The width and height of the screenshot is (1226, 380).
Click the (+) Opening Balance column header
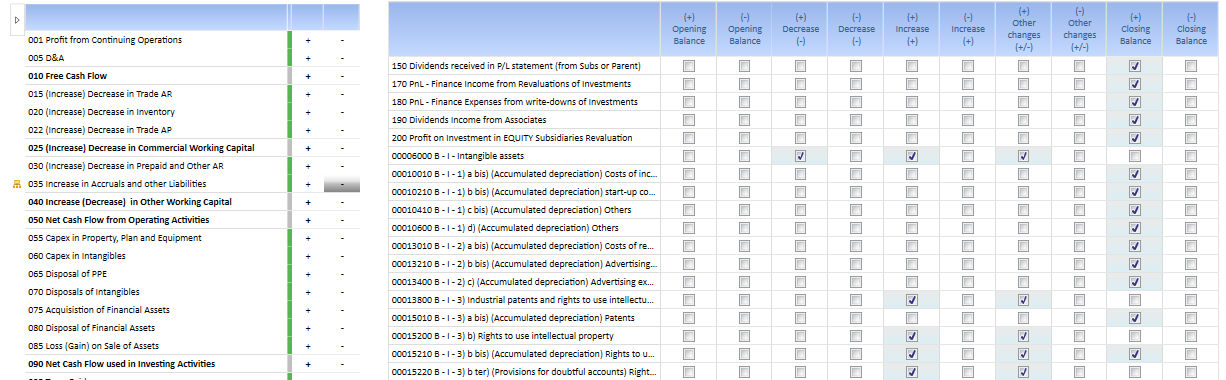coord(688,28)
